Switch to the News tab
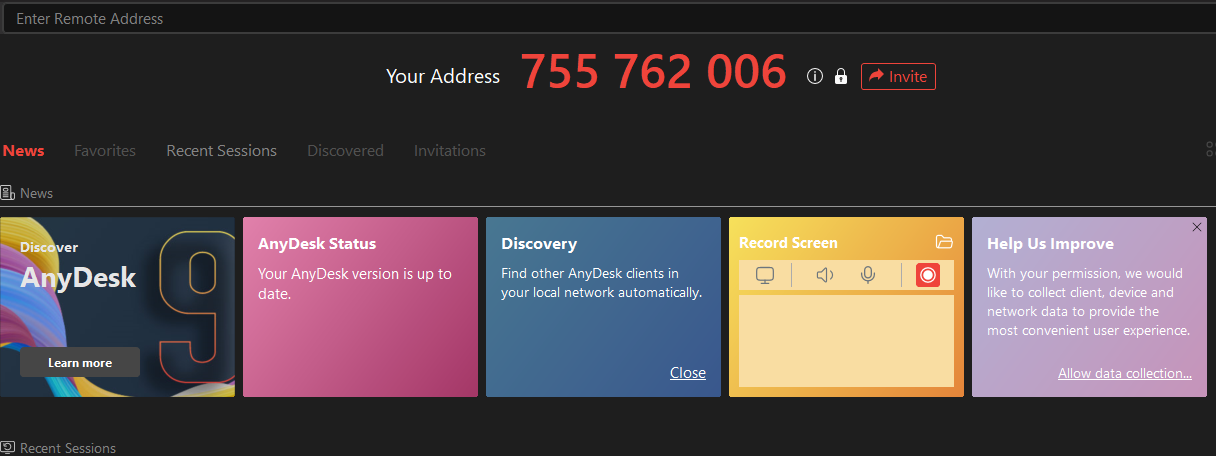 click(24, 151)
